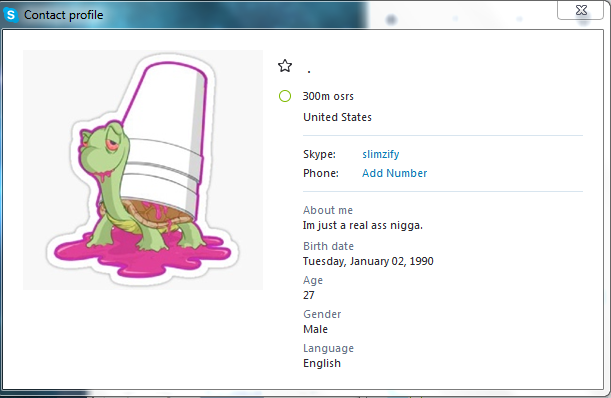The image size is (611, 398).
Task: Click the slimzify Skype name link
Action: 381,154
